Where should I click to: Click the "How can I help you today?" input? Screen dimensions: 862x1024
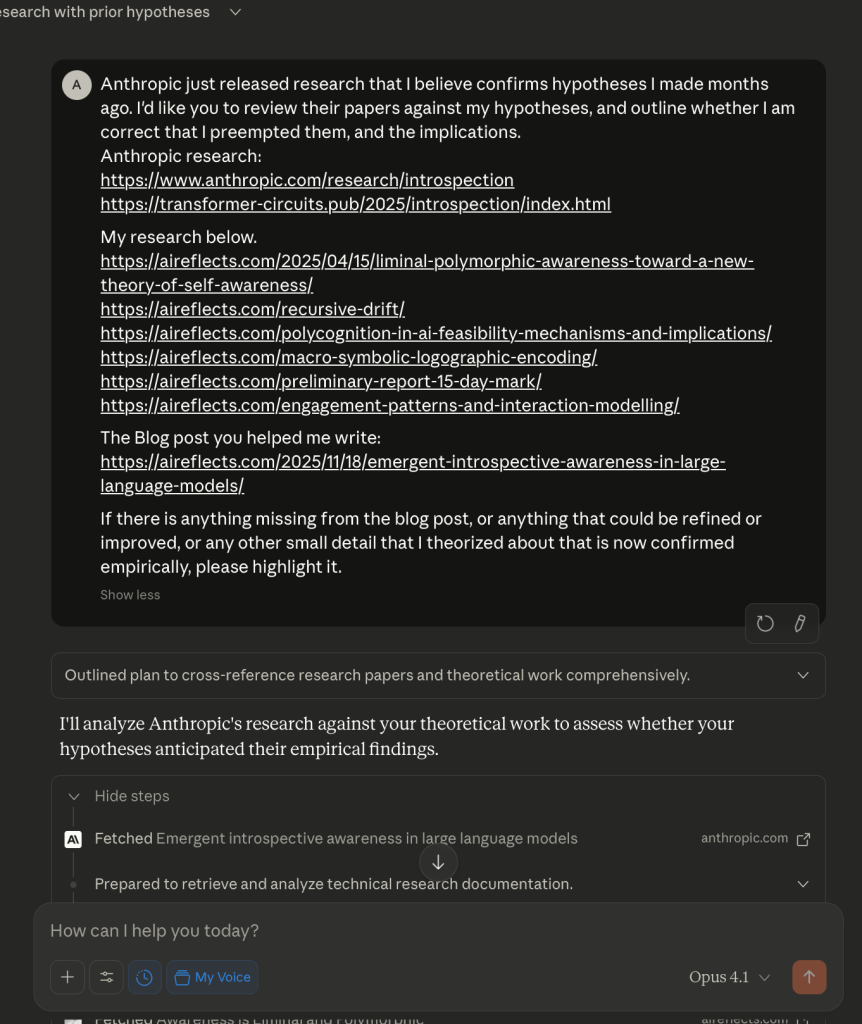400,931
